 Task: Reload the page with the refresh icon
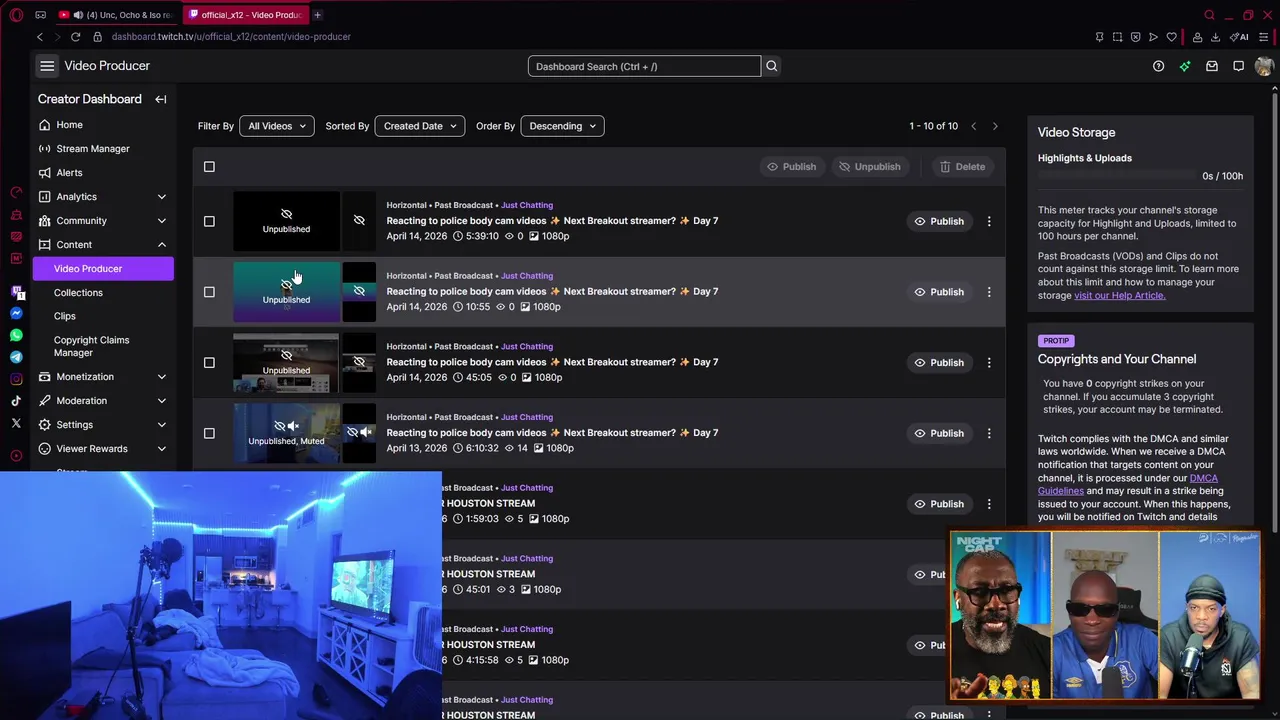(75, 37)
